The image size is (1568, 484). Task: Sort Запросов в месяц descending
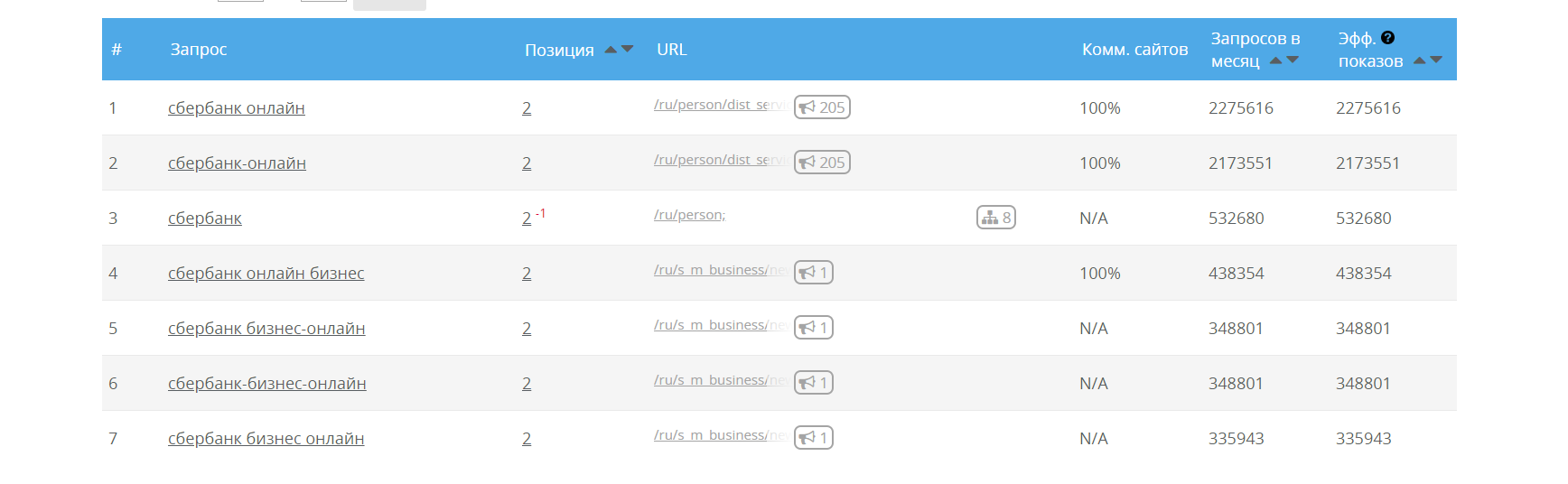click(1293, 60)
